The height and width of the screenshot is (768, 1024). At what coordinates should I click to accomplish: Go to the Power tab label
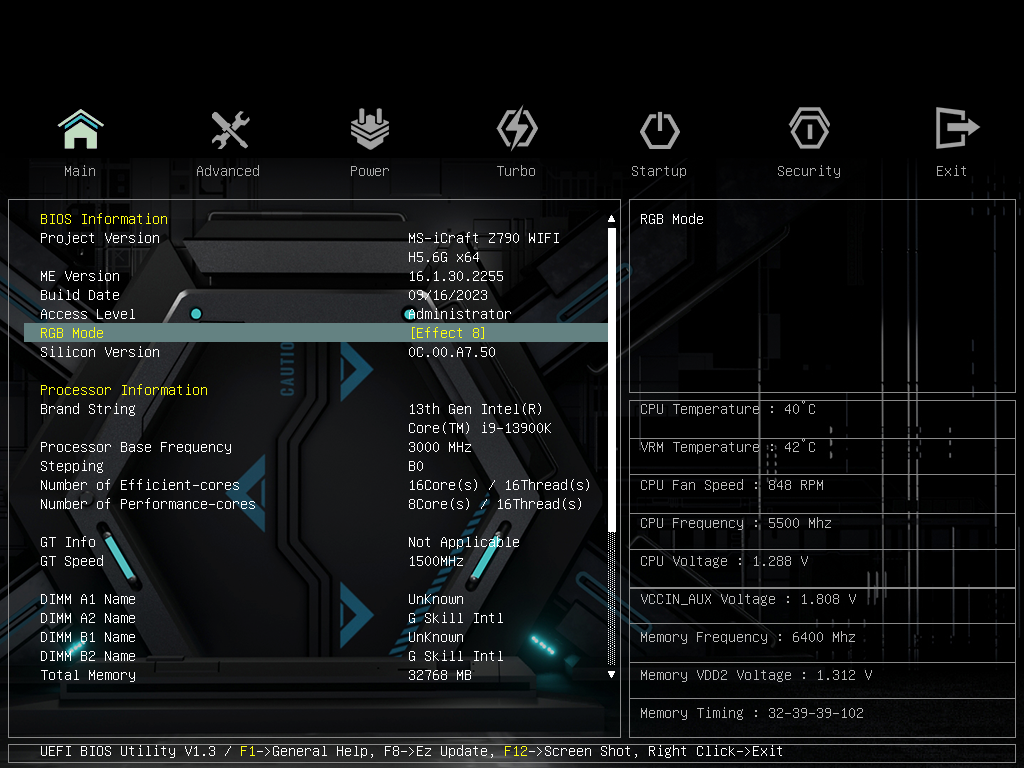[x=370, y=171]
